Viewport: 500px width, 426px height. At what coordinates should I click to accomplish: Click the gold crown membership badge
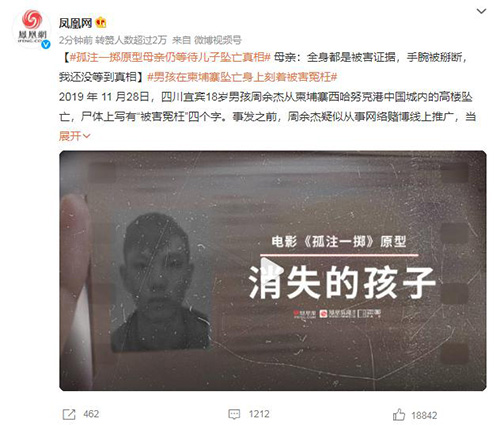pos(101,23)
